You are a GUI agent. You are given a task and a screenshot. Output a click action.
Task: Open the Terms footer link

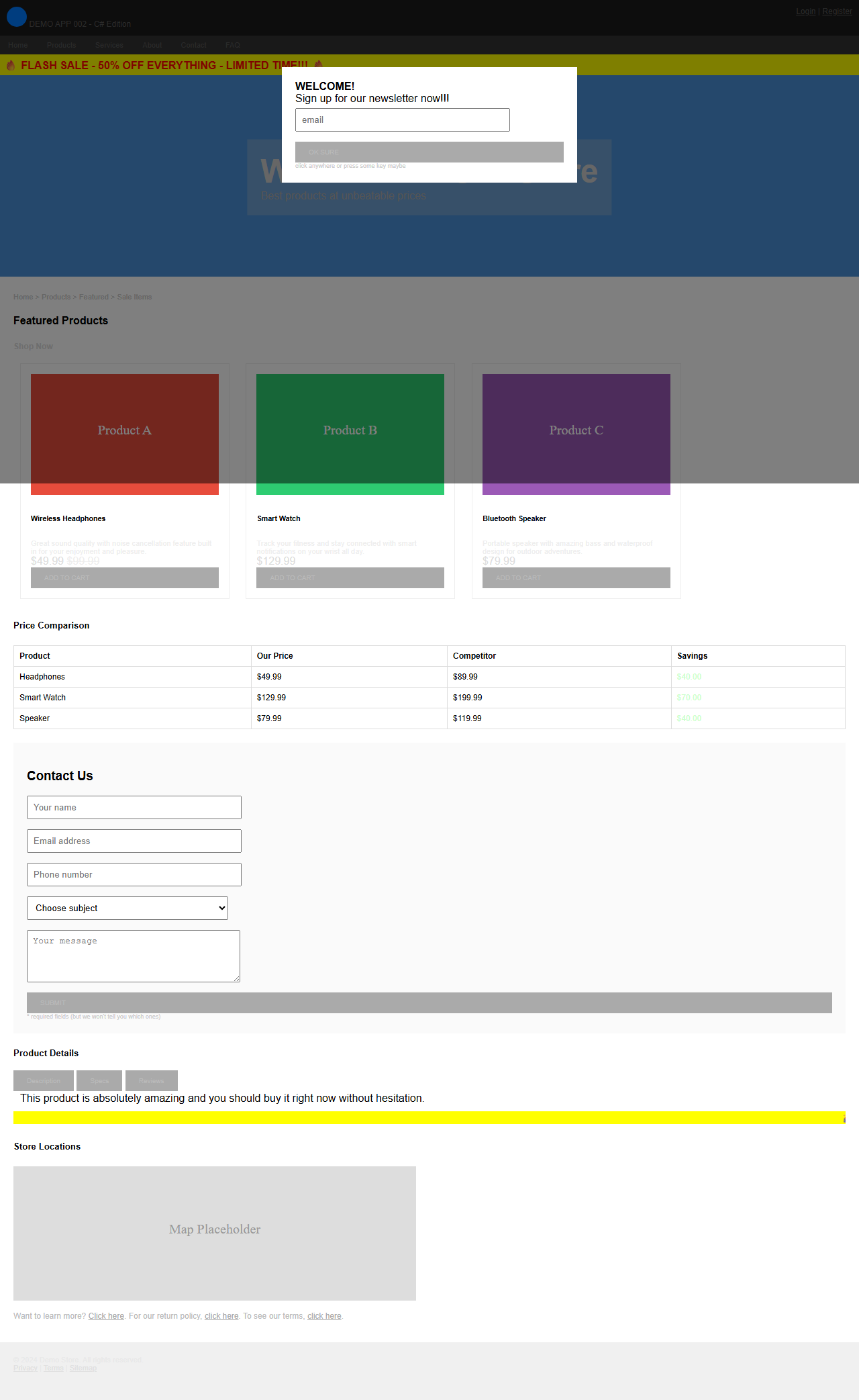[54, 1368]
